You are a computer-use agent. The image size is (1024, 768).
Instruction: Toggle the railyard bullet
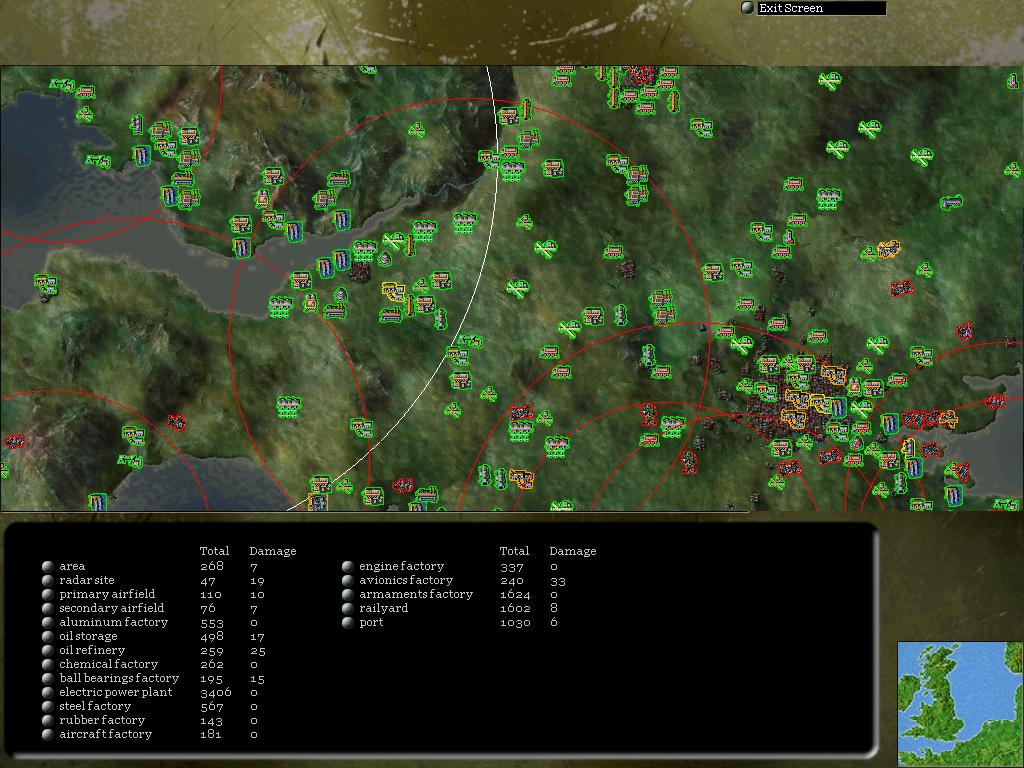click(348, 608)
